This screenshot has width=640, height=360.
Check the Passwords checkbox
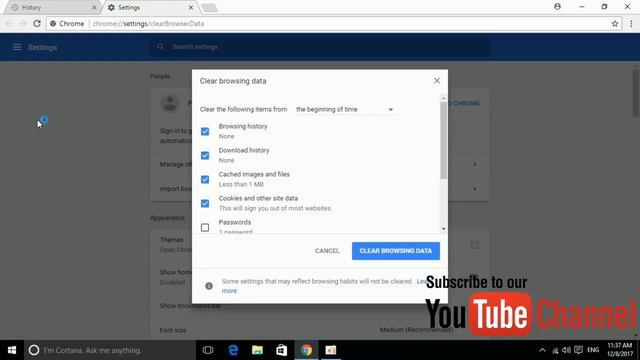[x=205, y=227]
